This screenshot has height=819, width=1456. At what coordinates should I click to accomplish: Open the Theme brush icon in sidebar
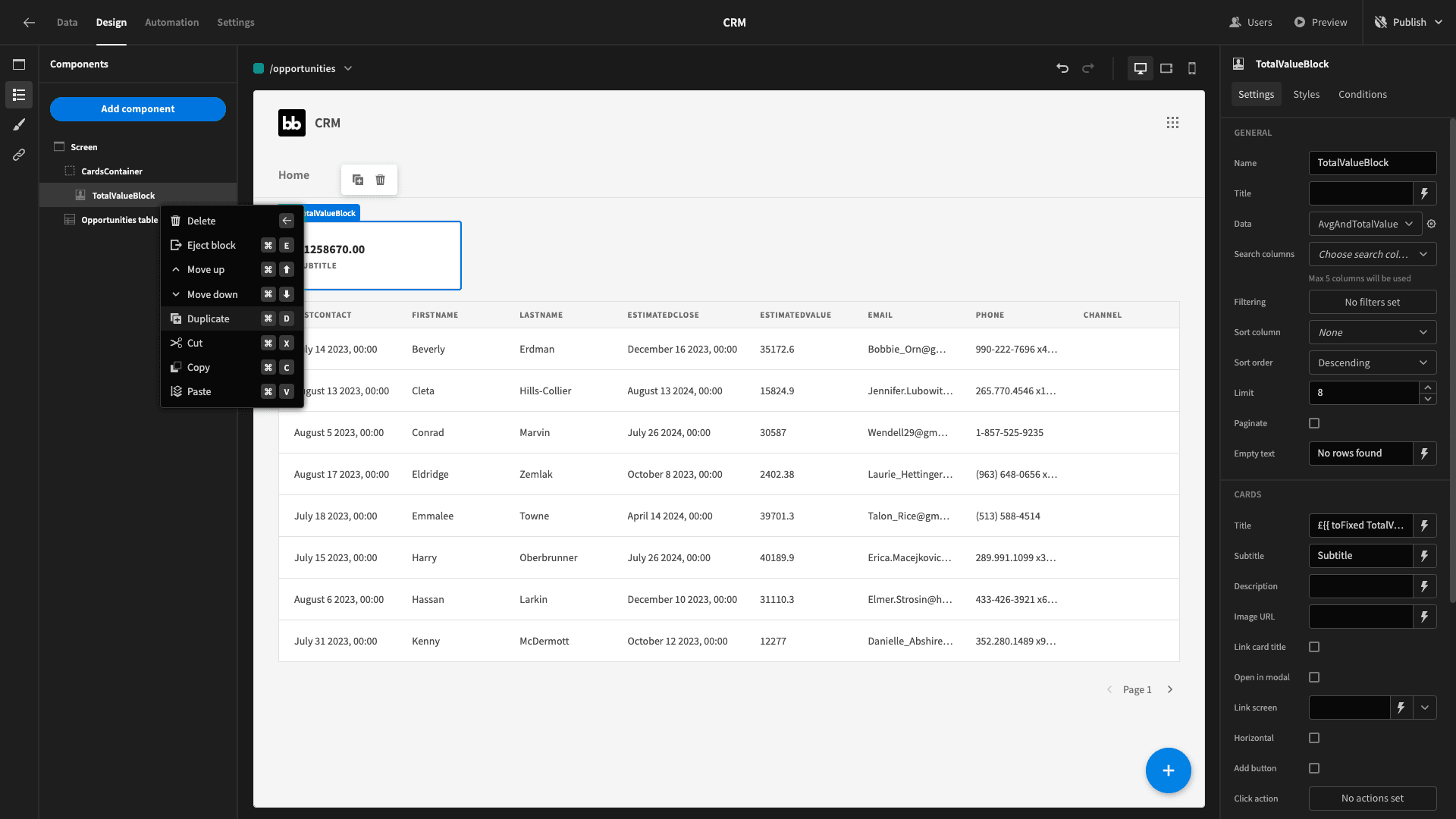tap(19, 124)
